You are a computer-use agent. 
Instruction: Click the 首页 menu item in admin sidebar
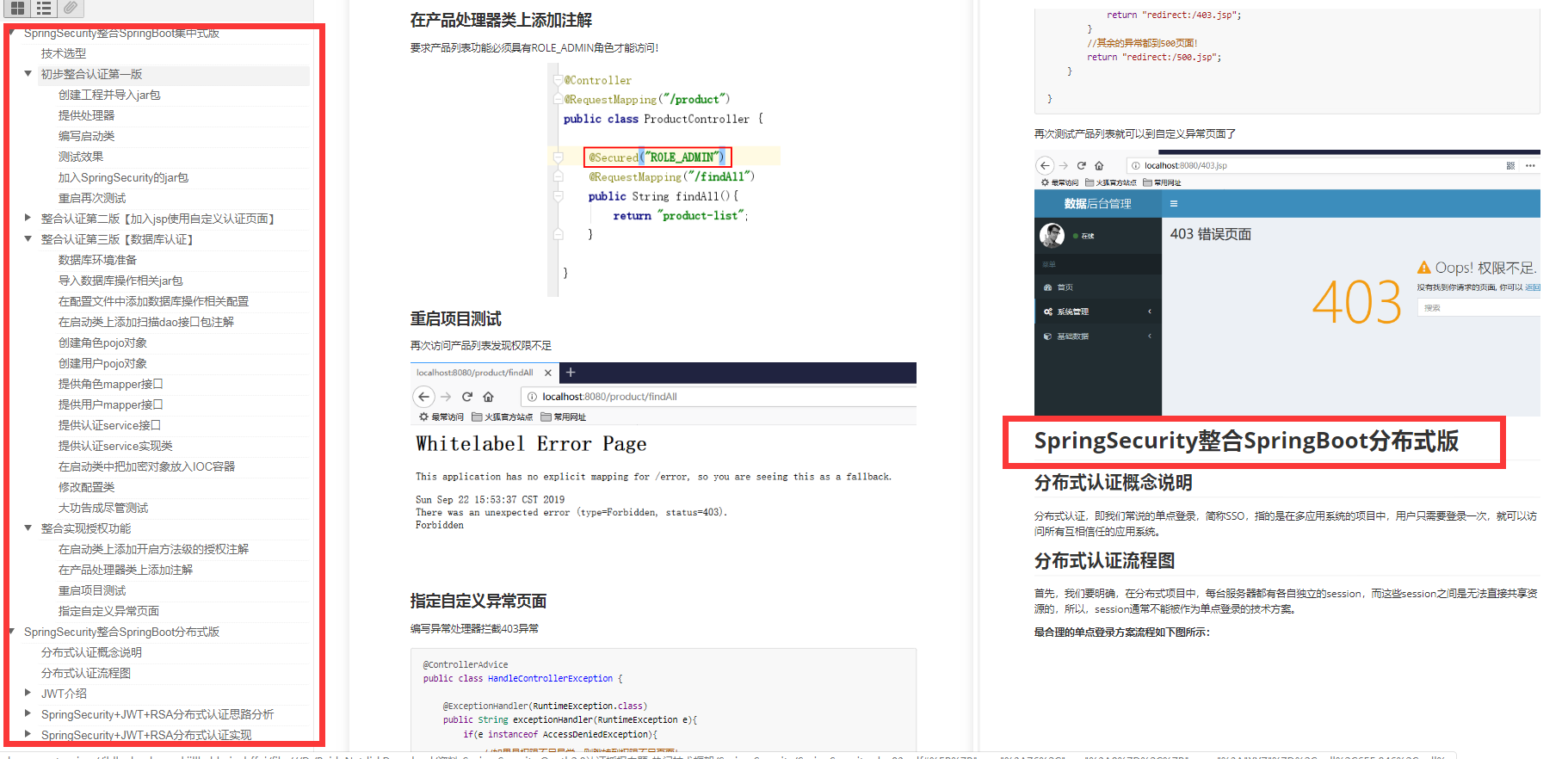(1098, 287)
